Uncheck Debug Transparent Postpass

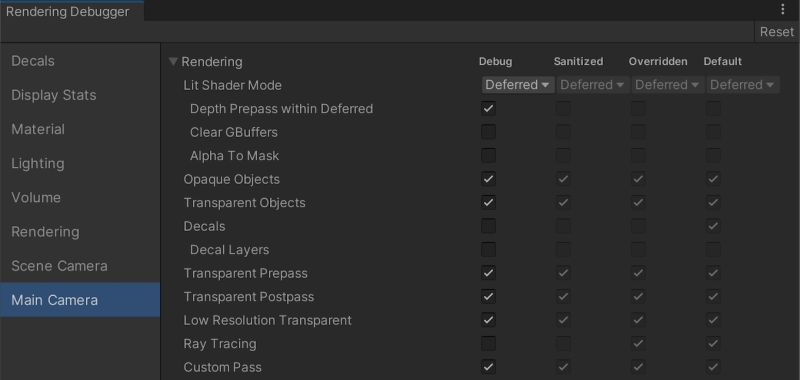pos(488,296)
